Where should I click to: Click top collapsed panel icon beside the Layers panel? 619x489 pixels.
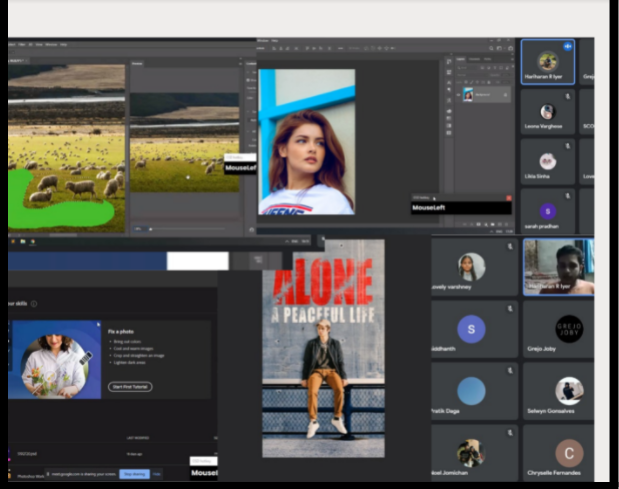[x=449, y=62]
